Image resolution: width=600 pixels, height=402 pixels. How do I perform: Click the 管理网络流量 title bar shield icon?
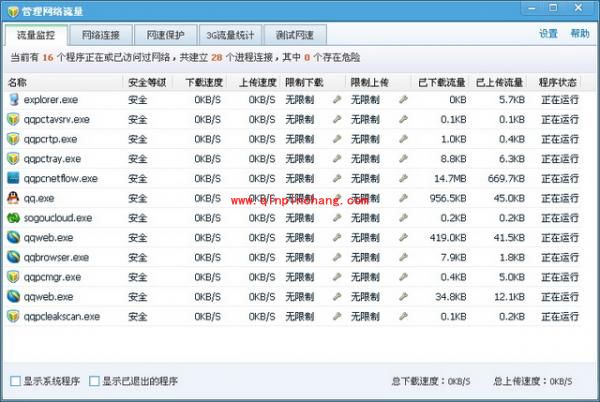[13, 11]
